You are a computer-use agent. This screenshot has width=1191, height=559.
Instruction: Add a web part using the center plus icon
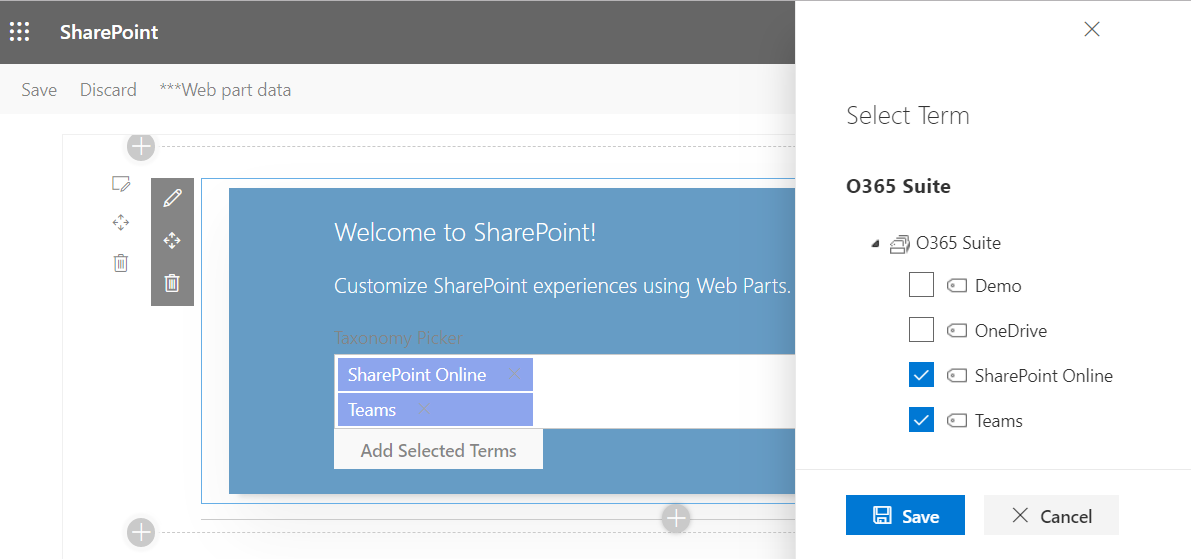(677, 518)
